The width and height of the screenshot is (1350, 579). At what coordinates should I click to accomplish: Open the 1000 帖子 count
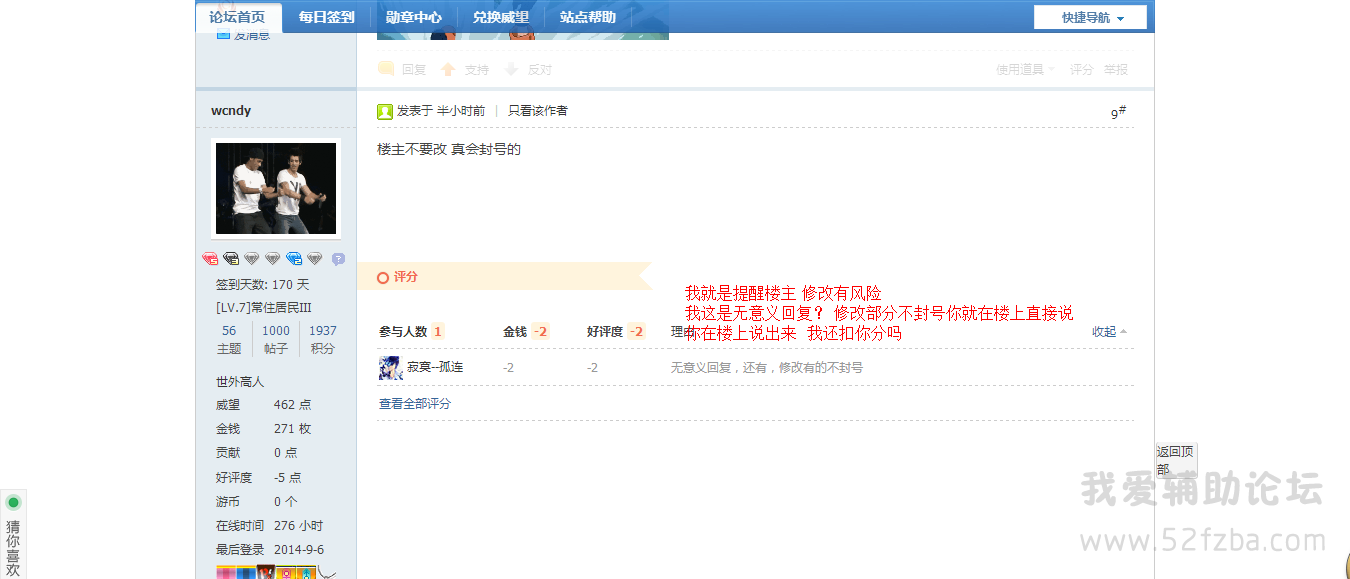click(276, 339)
